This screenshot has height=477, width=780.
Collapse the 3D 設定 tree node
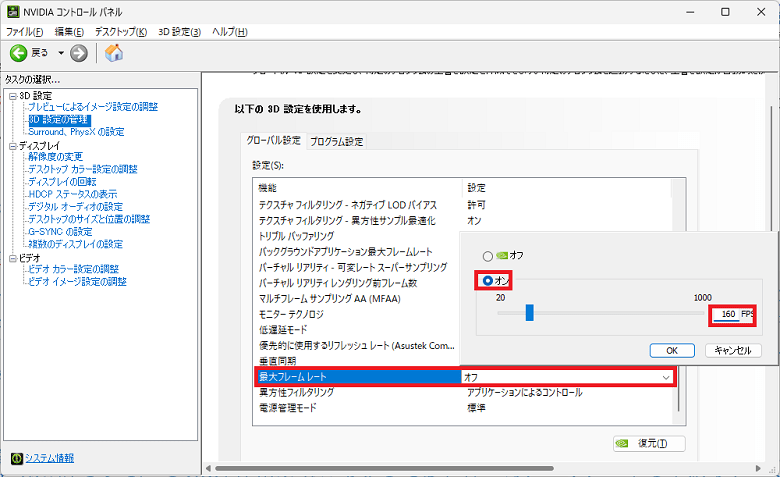coord(11,95)
